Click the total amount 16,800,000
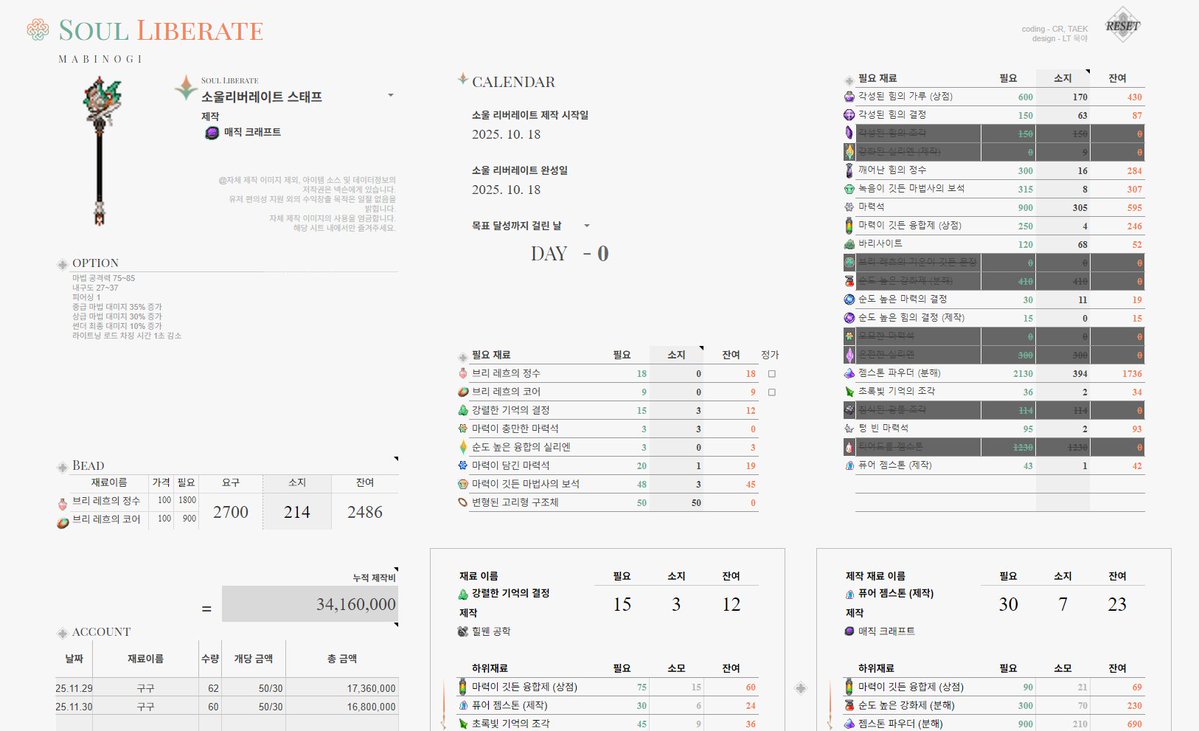Viewport: 1199px width, 731px height. coord(371,707)
